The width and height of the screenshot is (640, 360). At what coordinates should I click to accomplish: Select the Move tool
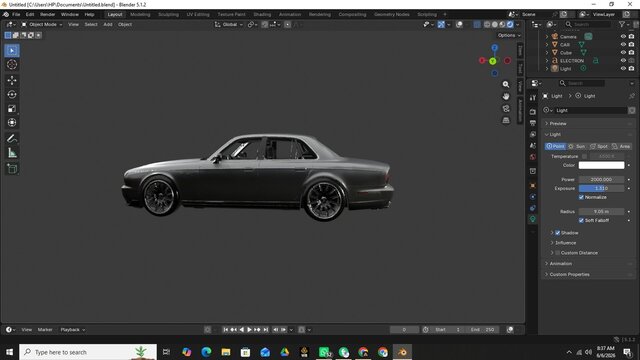[x=12, y=80]
